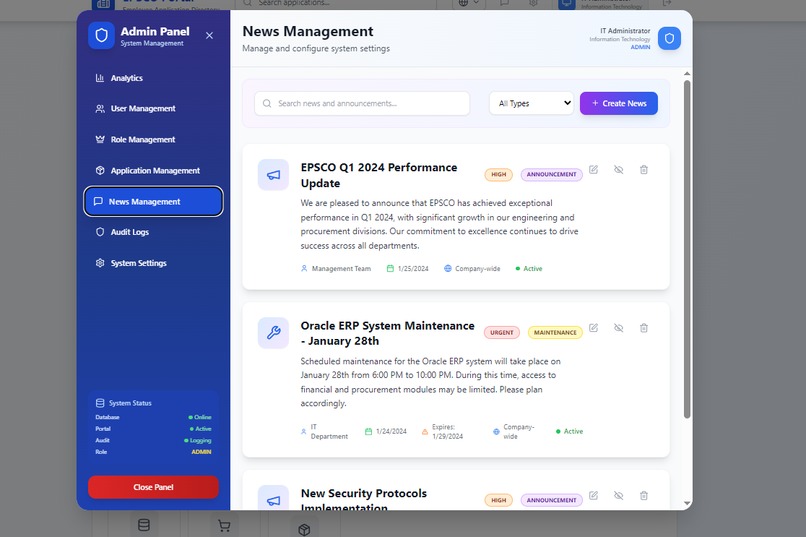Edit the New Security Protocols news
806x537 pixels.
pos(593,495)
